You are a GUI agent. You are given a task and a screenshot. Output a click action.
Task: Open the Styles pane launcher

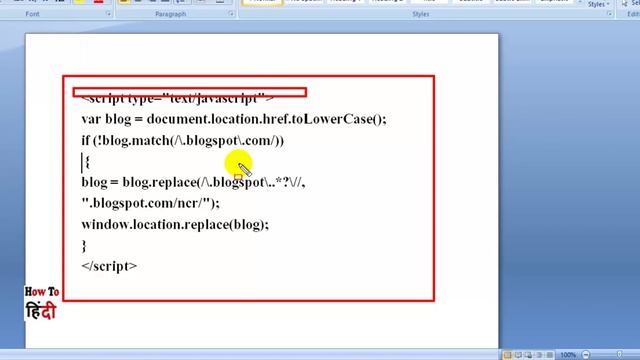click(x=609, y=13)
